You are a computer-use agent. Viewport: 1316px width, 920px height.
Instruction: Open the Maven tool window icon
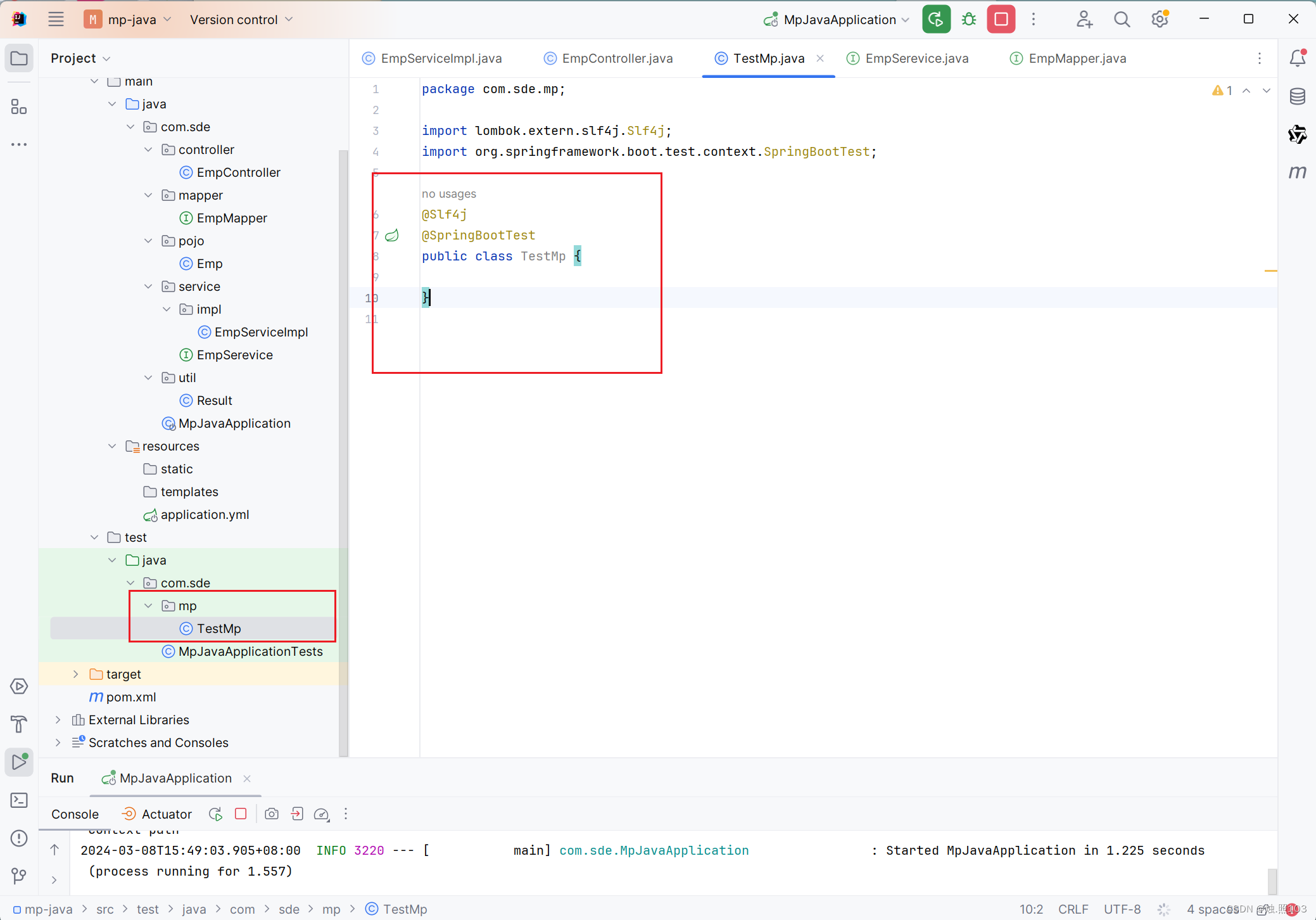coord(1297,172)
